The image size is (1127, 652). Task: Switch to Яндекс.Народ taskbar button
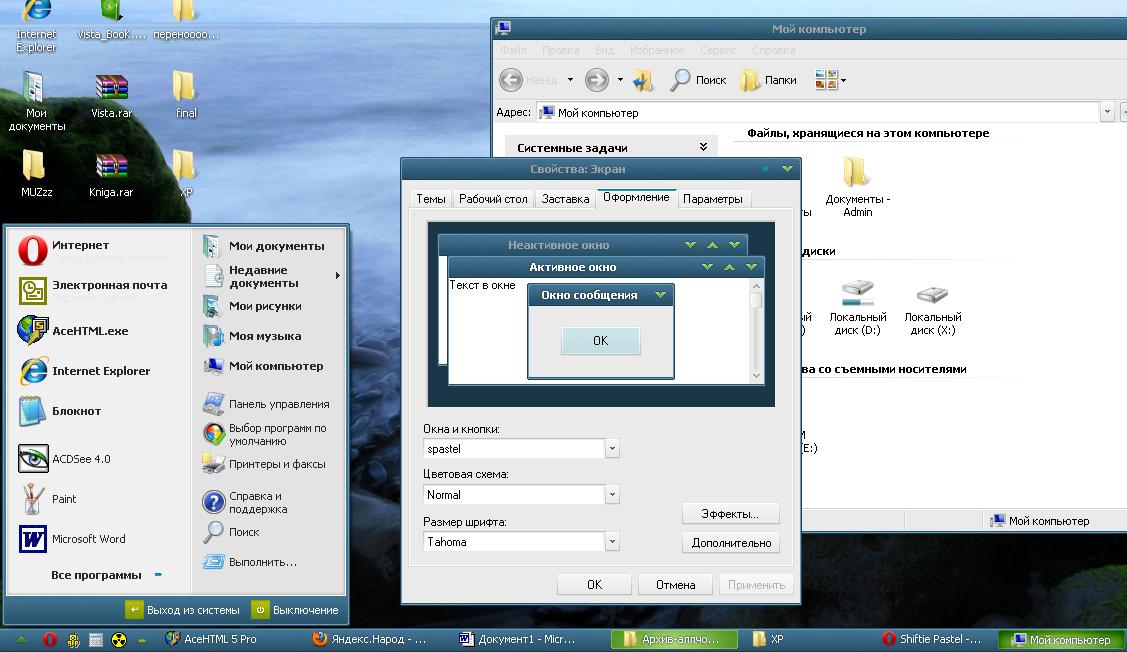tap(370, 639)
